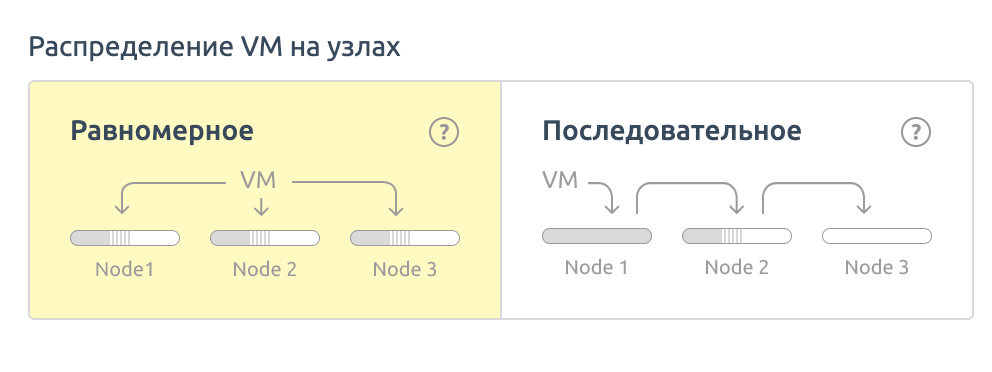Select the Равномерное distribution option

click(x=265, y=200)
